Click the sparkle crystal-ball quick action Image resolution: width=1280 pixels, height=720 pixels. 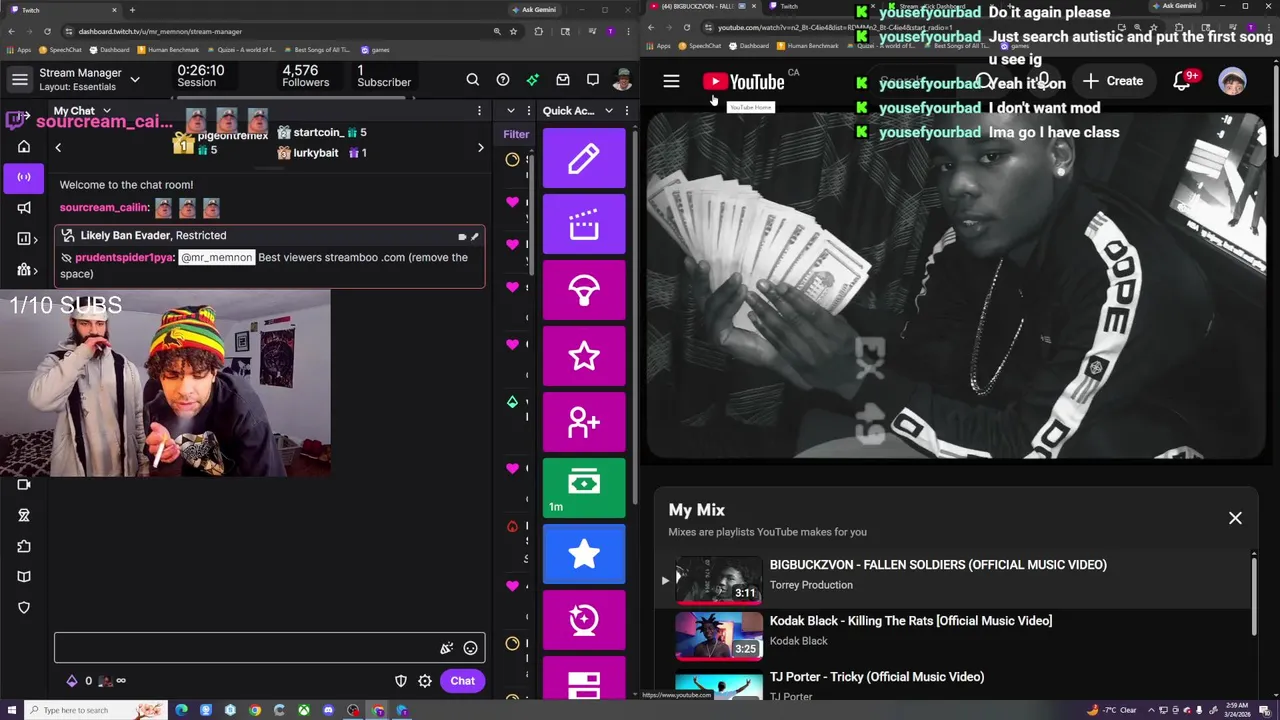(x=584, y=620)
